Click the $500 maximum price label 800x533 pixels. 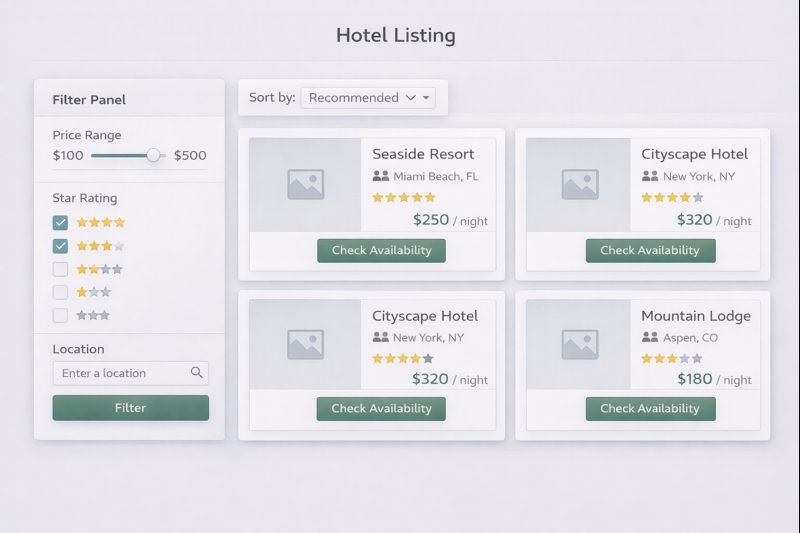coord(190,156)
